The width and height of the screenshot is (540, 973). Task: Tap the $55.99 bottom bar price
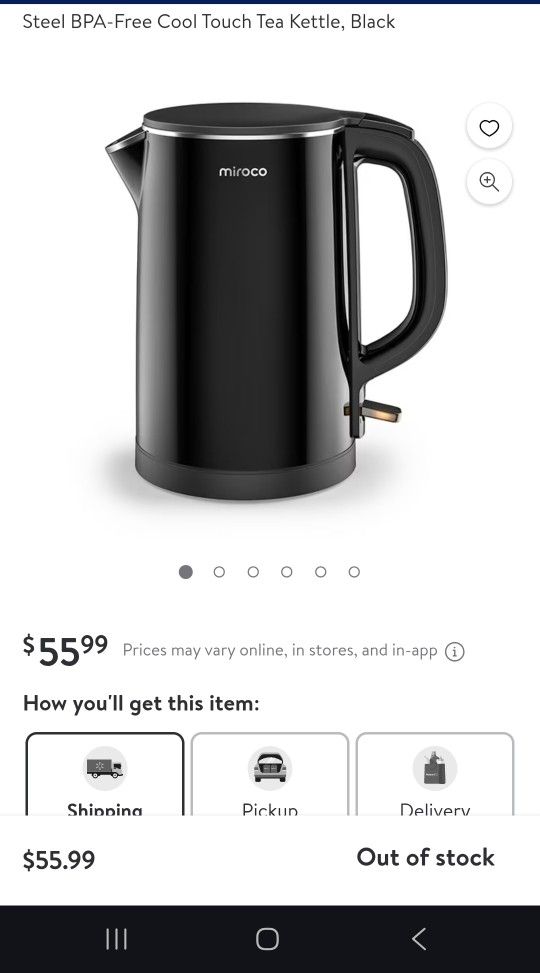coord(59,860)
